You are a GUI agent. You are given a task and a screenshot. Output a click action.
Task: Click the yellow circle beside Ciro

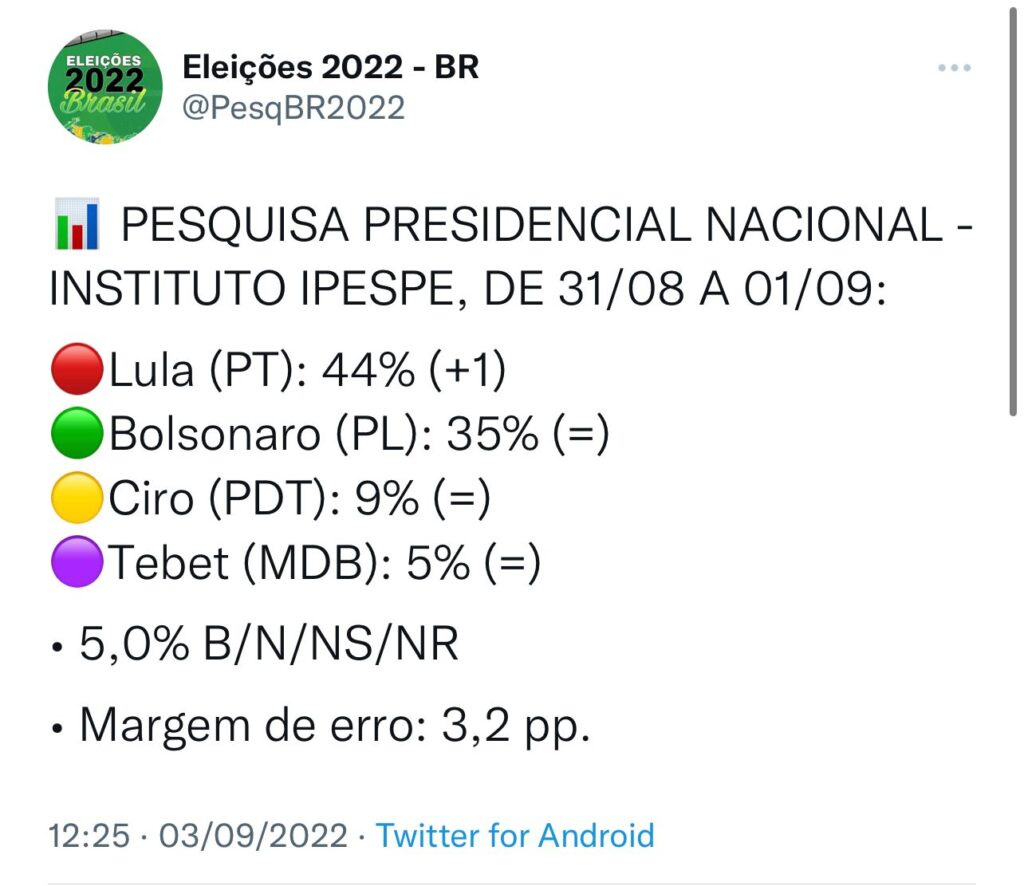pos(76,500)
